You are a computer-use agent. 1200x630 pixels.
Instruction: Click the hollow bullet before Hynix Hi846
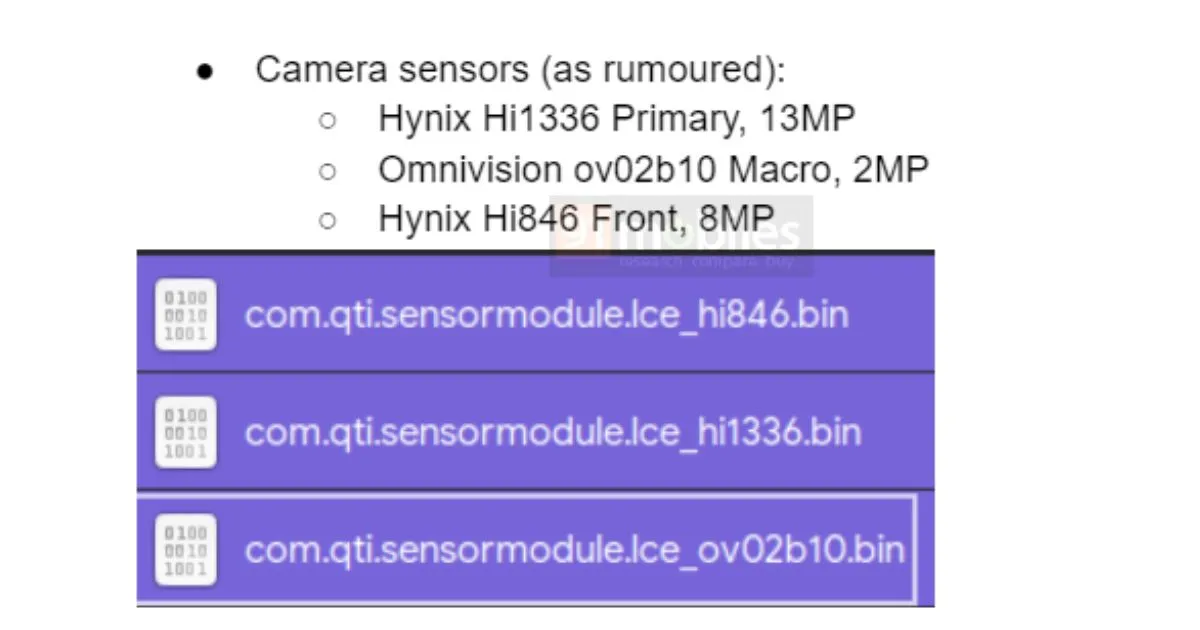click(327, 220)
